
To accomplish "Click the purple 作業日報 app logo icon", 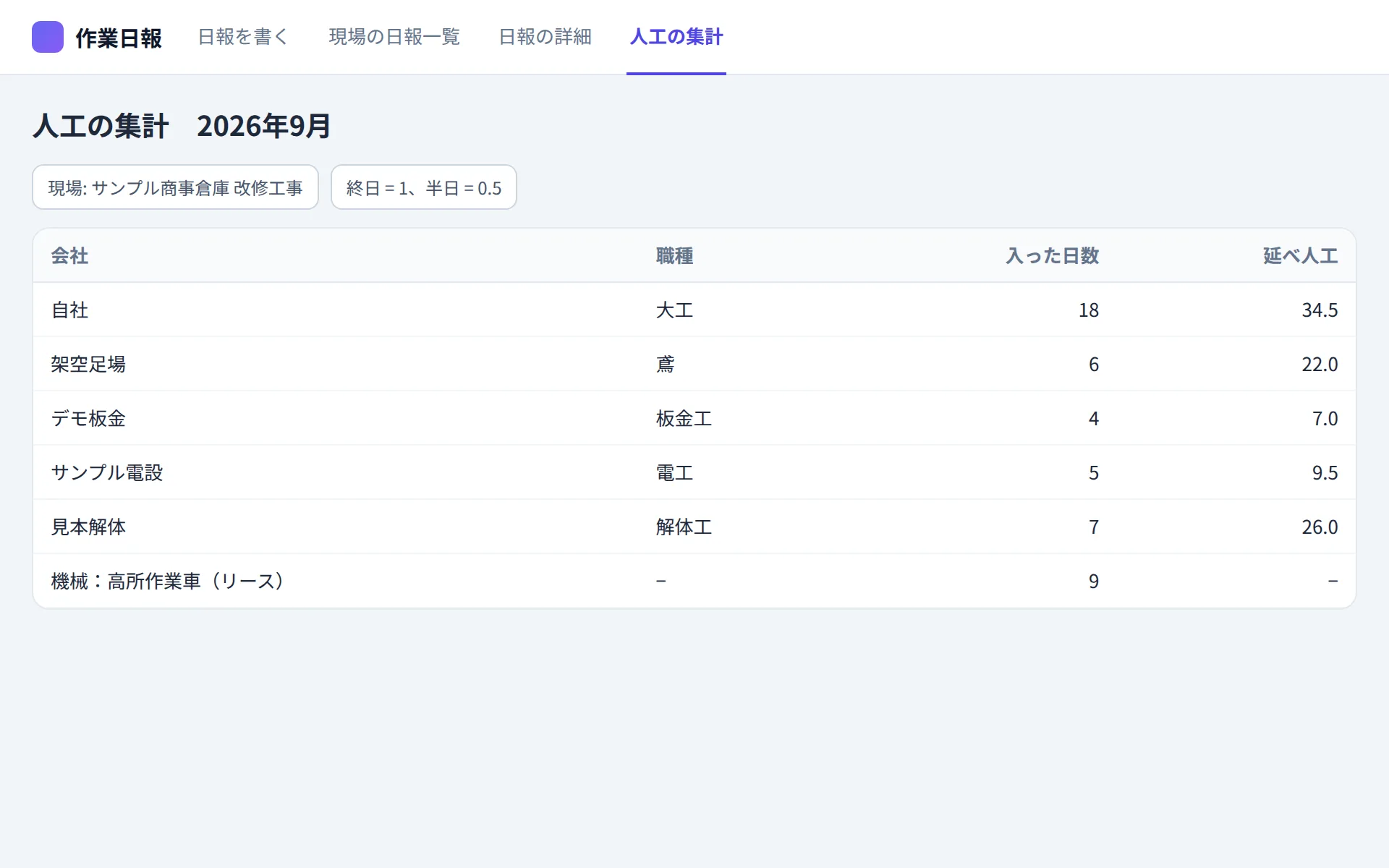I will 48,37.
